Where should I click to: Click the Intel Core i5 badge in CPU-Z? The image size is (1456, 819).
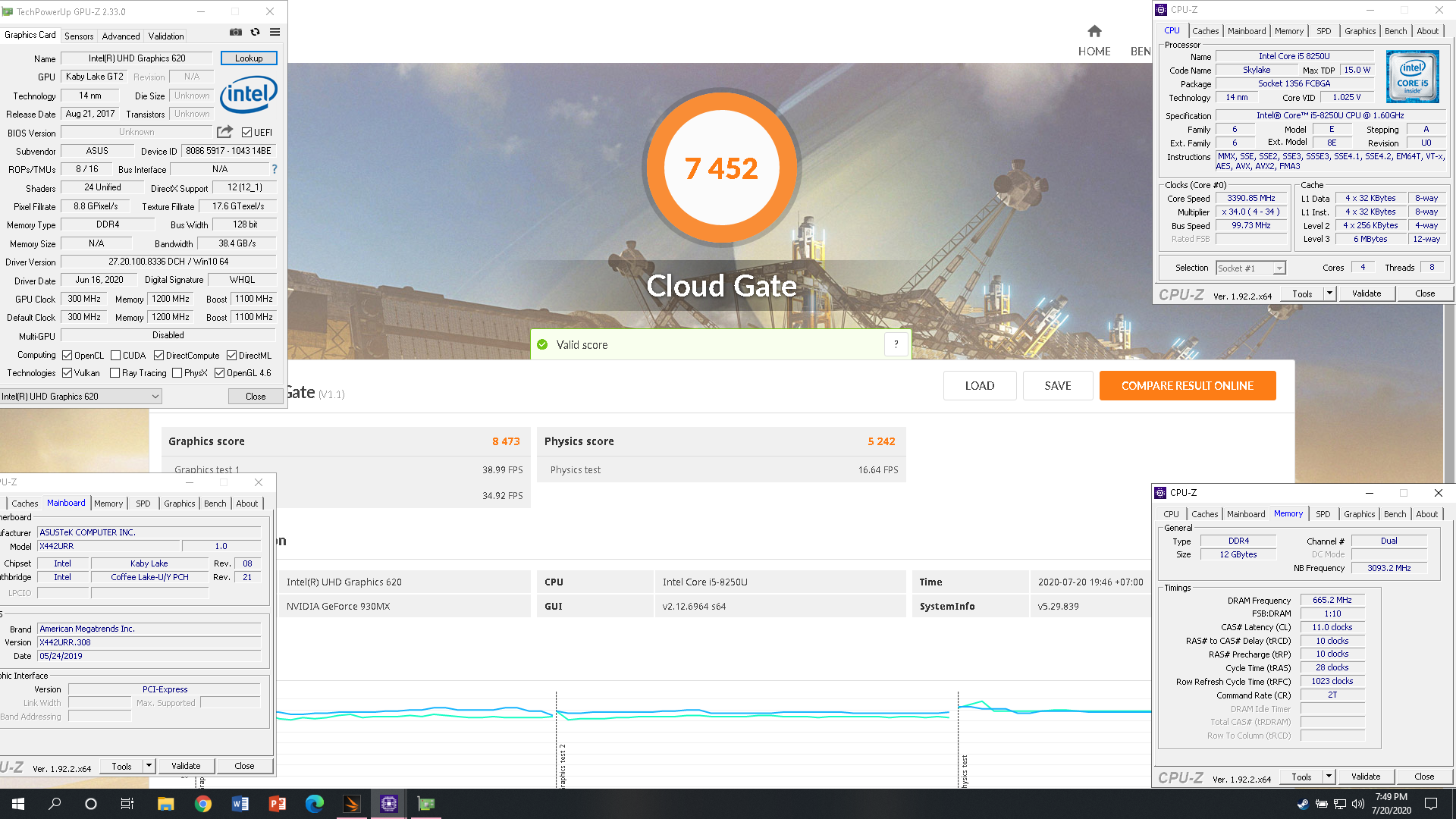(x=1412, y=77)
